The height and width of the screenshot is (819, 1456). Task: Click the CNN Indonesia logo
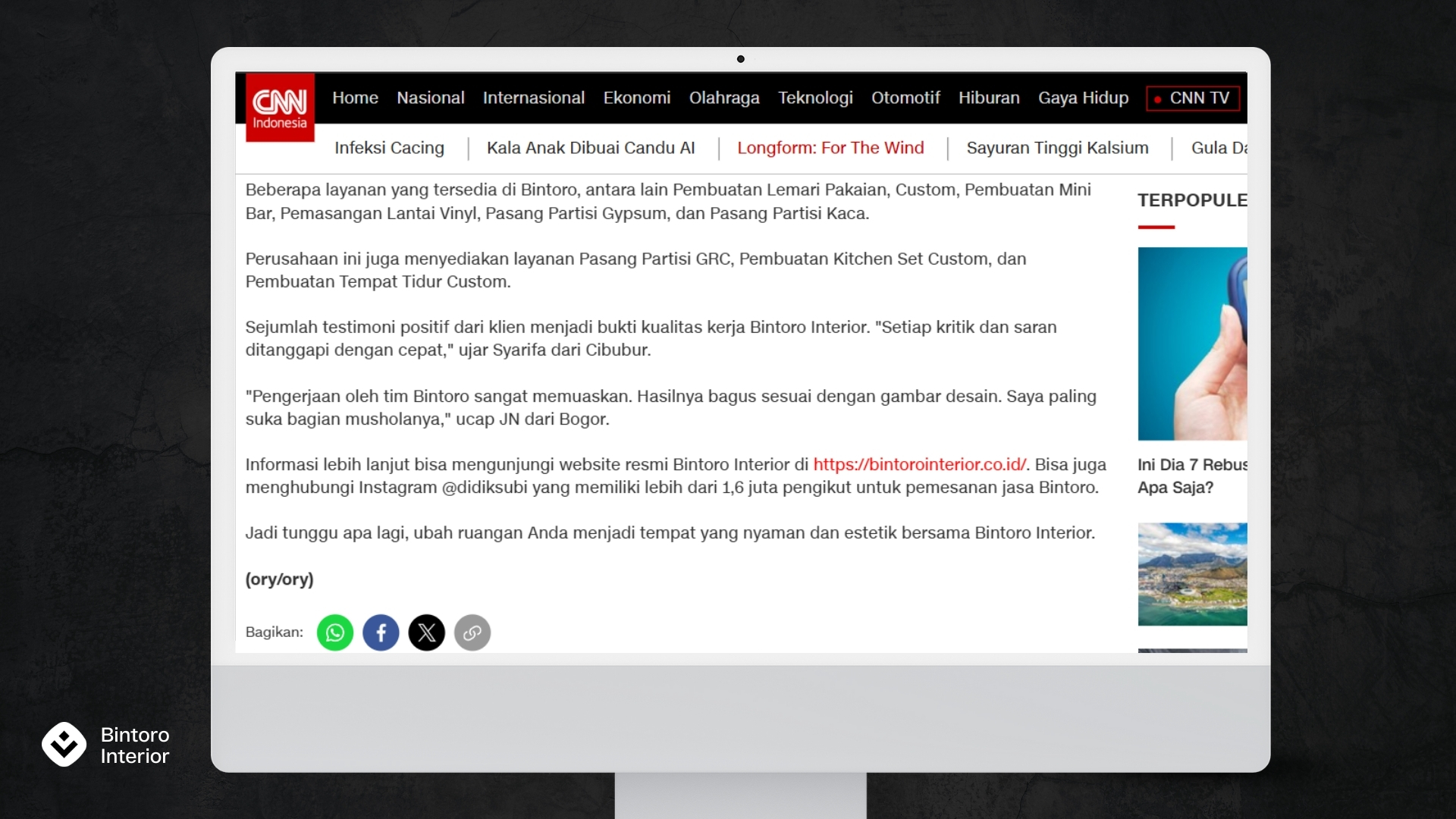[280, 108]
